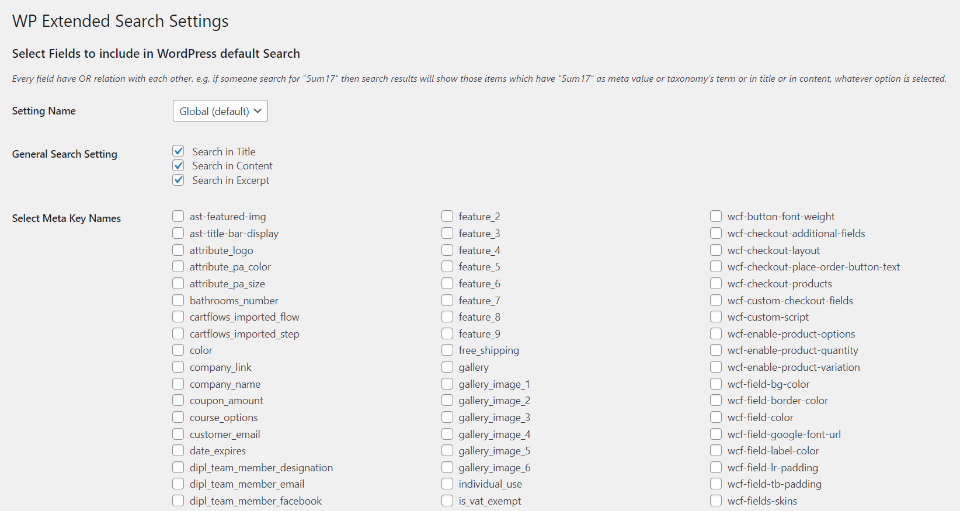Check wcf-fields-skins meta key
Image resolution: width=960 pixels, height=511 pixels.
point(716,501)
